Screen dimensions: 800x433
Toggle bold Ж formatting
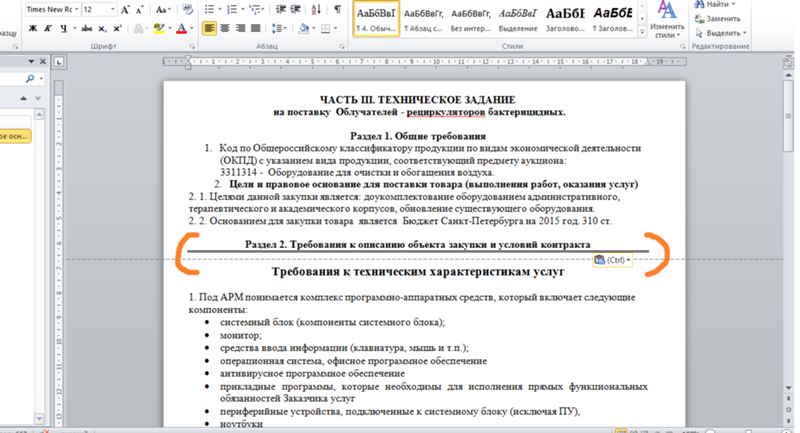tap(33, 29)
